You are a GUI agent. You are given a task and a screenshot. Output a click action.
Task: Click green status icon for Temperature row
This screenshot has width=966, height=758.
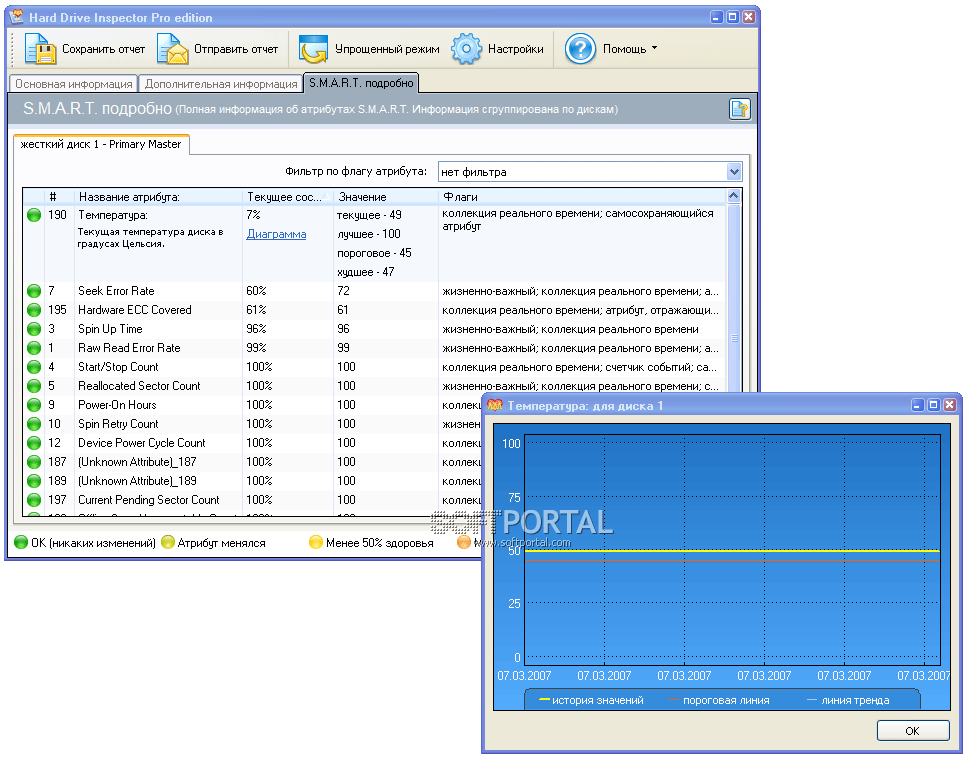click(x=34, y=215)
